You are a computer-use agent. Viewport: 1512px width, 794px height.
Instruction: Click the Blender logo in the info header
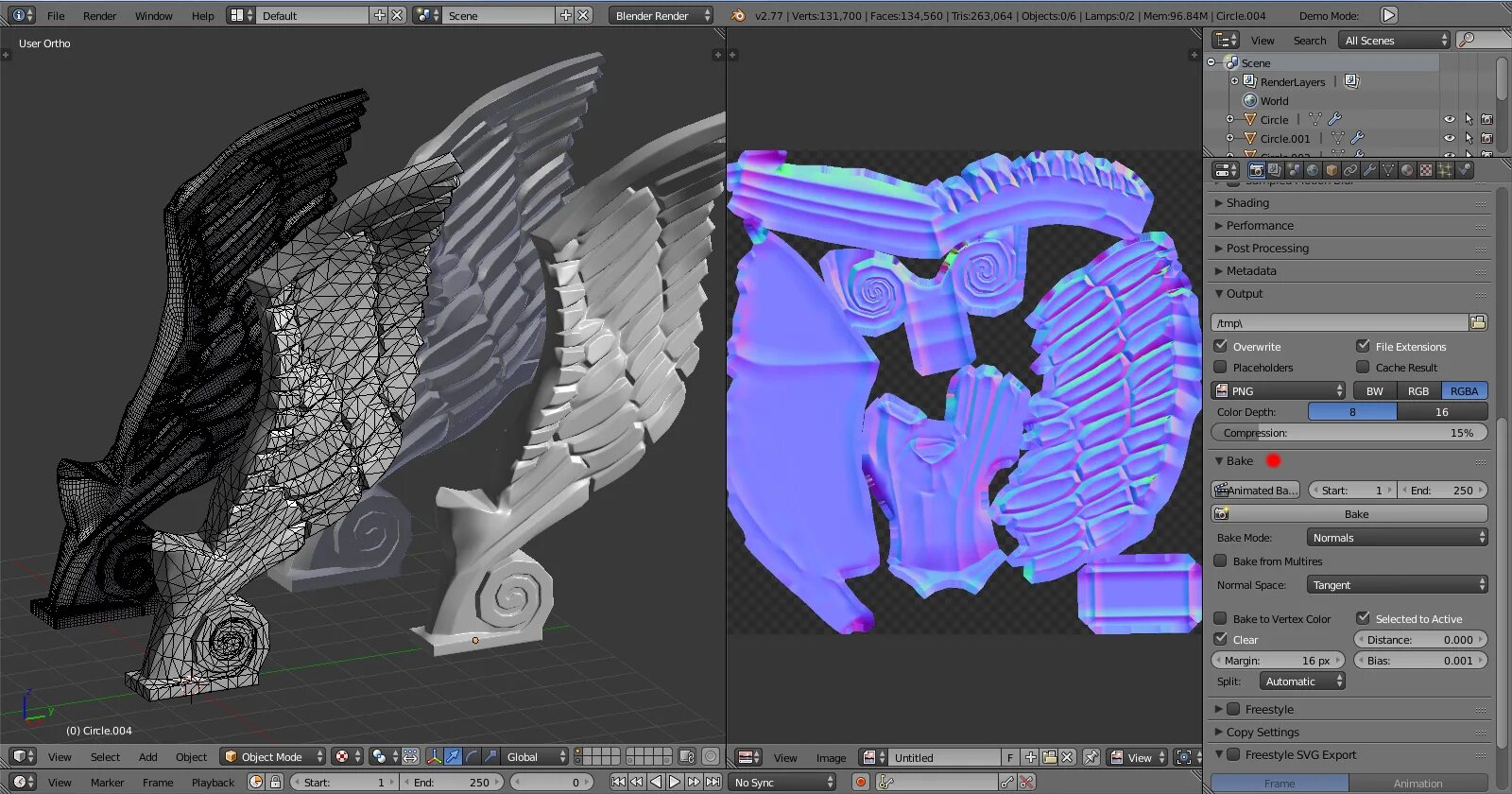click(x=739, y=15)
